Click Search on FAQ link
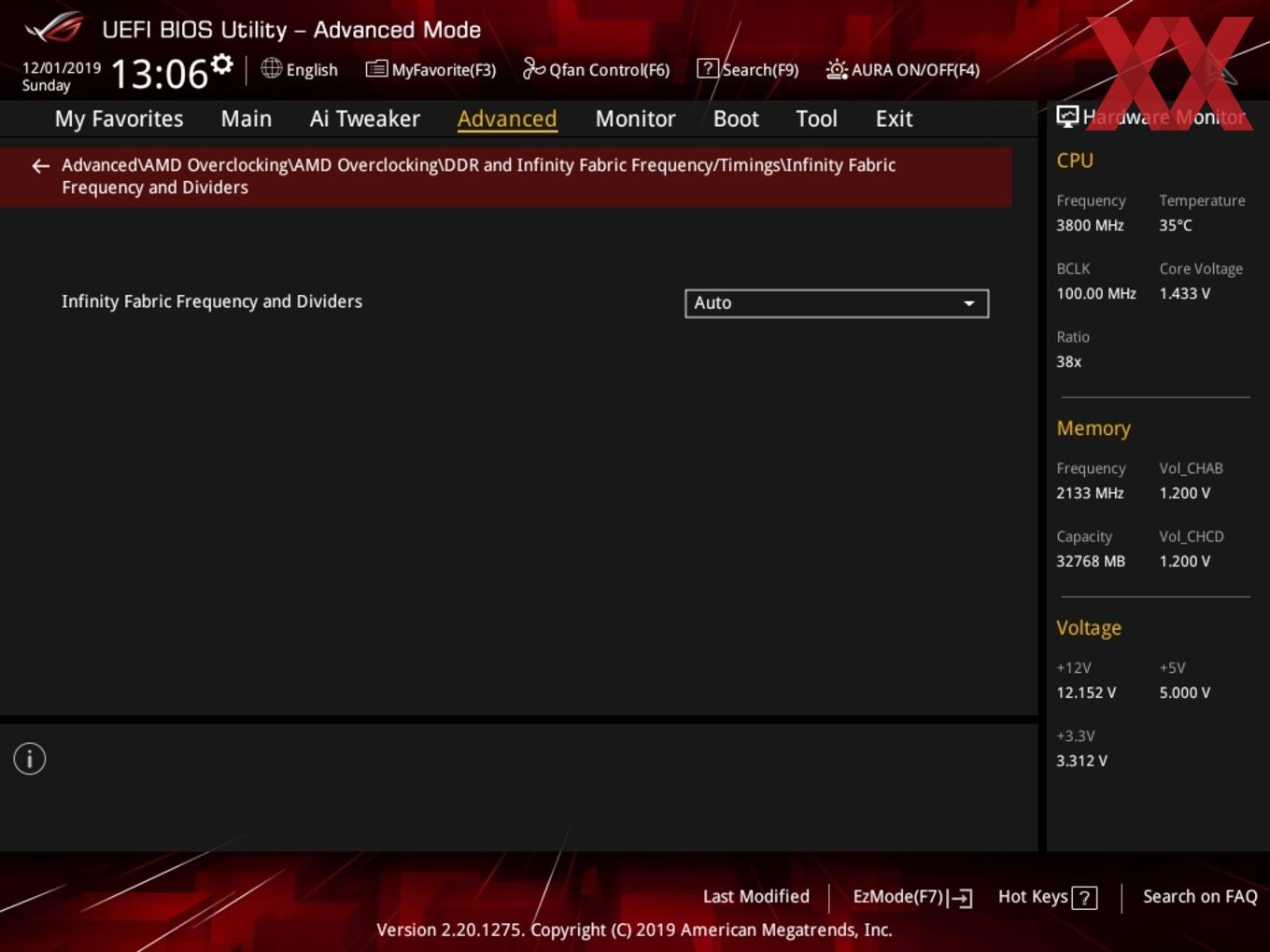Viewport: 1270px width, 952px height. [1200, 897]
